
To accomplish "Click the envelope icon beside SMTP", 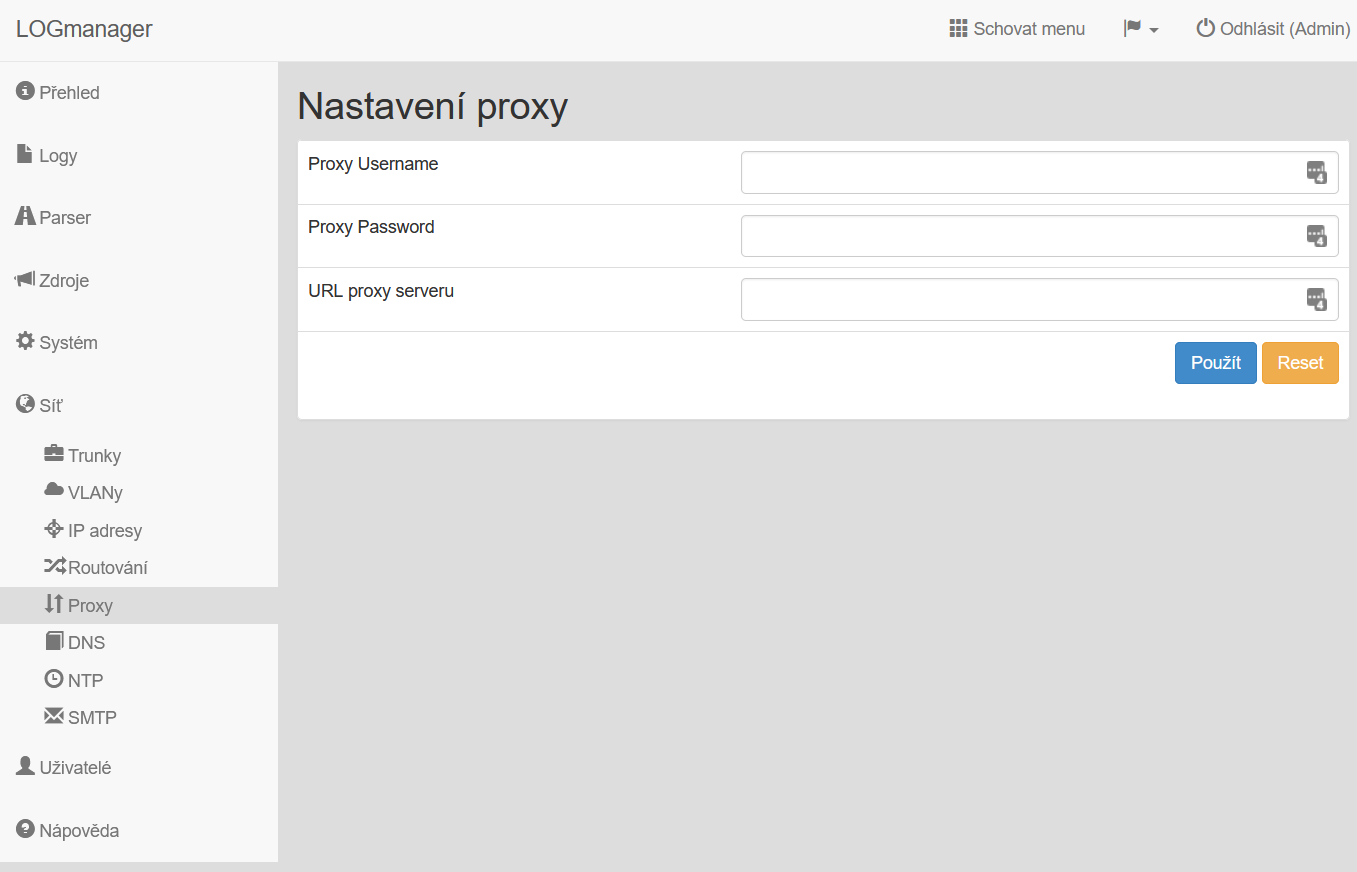I will tap(54, 716).
